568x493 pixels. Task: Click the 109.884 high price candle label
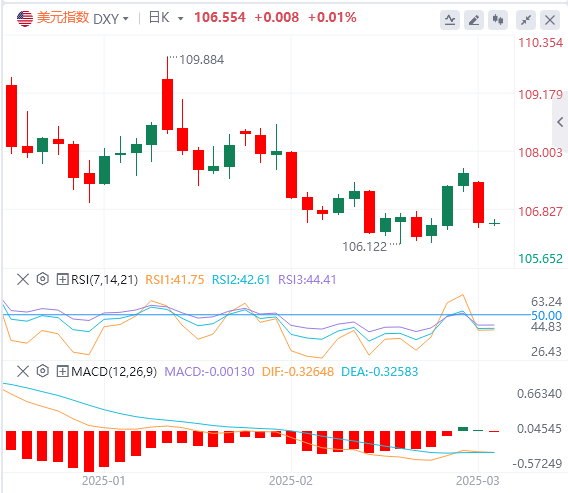click(202, 59)
